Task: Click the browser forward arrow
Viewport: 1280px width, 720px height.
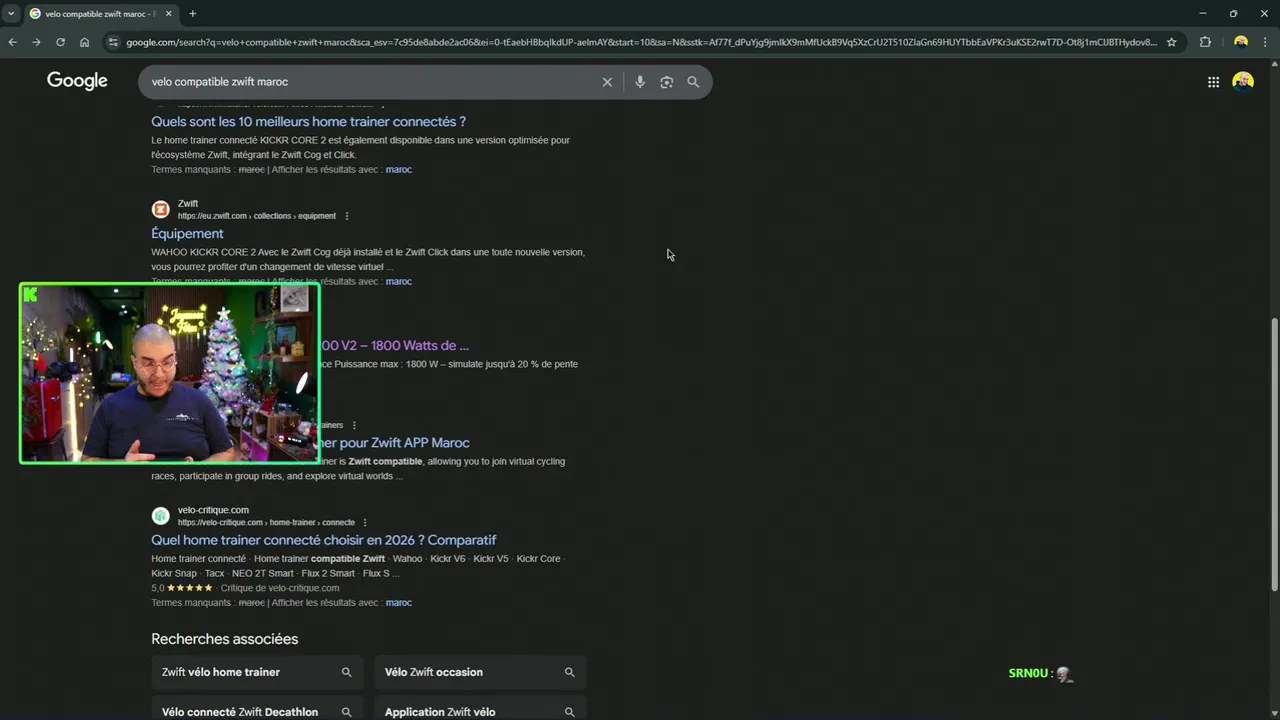Action: coord(36,42)
